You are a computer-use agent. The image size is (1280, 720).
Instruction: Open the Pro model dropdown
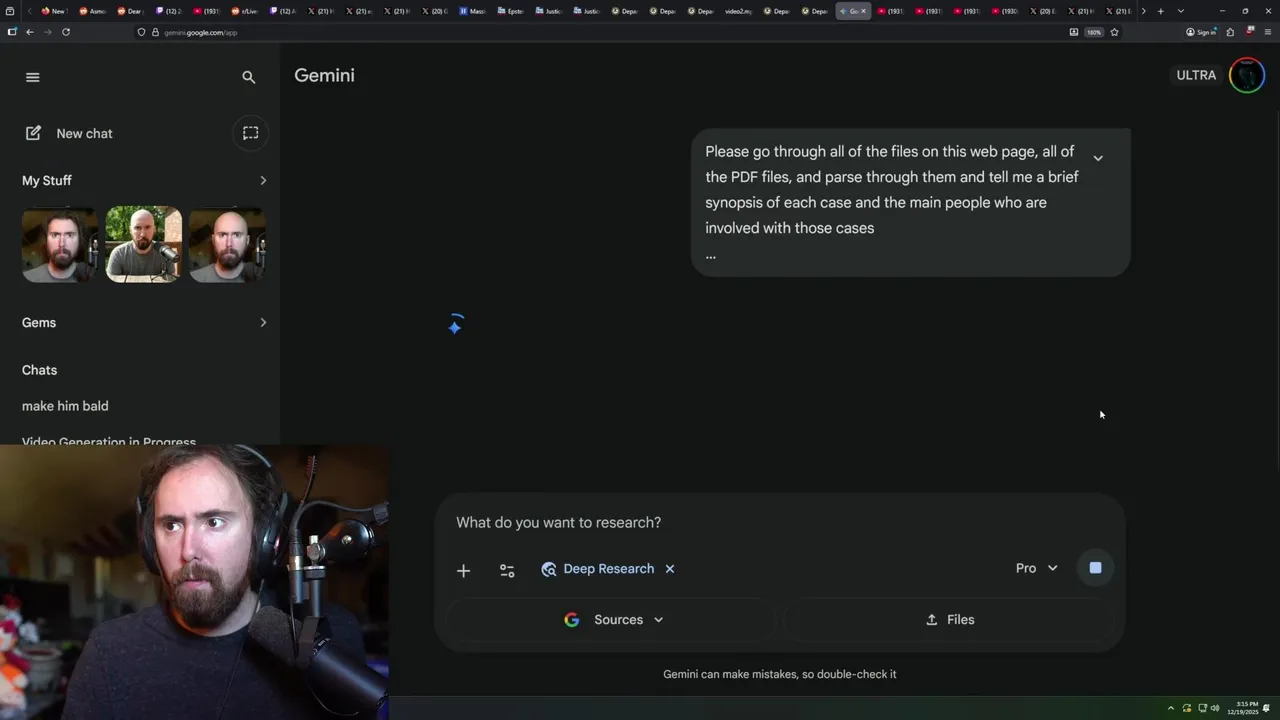(x=1036, y=568)
